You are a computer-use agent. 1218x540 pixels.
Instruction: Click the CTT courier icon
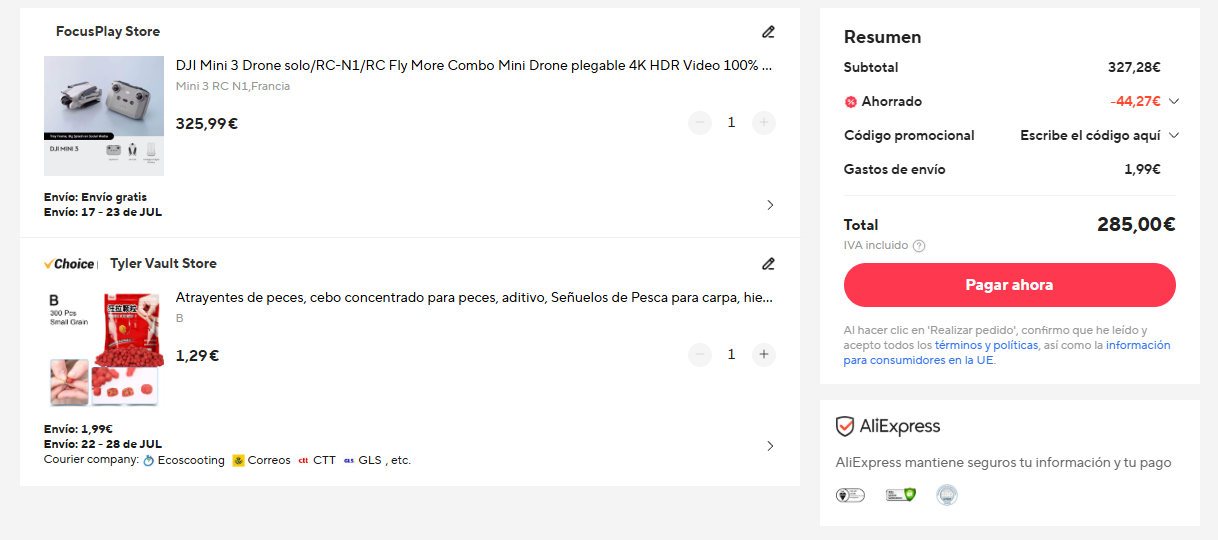303,461
